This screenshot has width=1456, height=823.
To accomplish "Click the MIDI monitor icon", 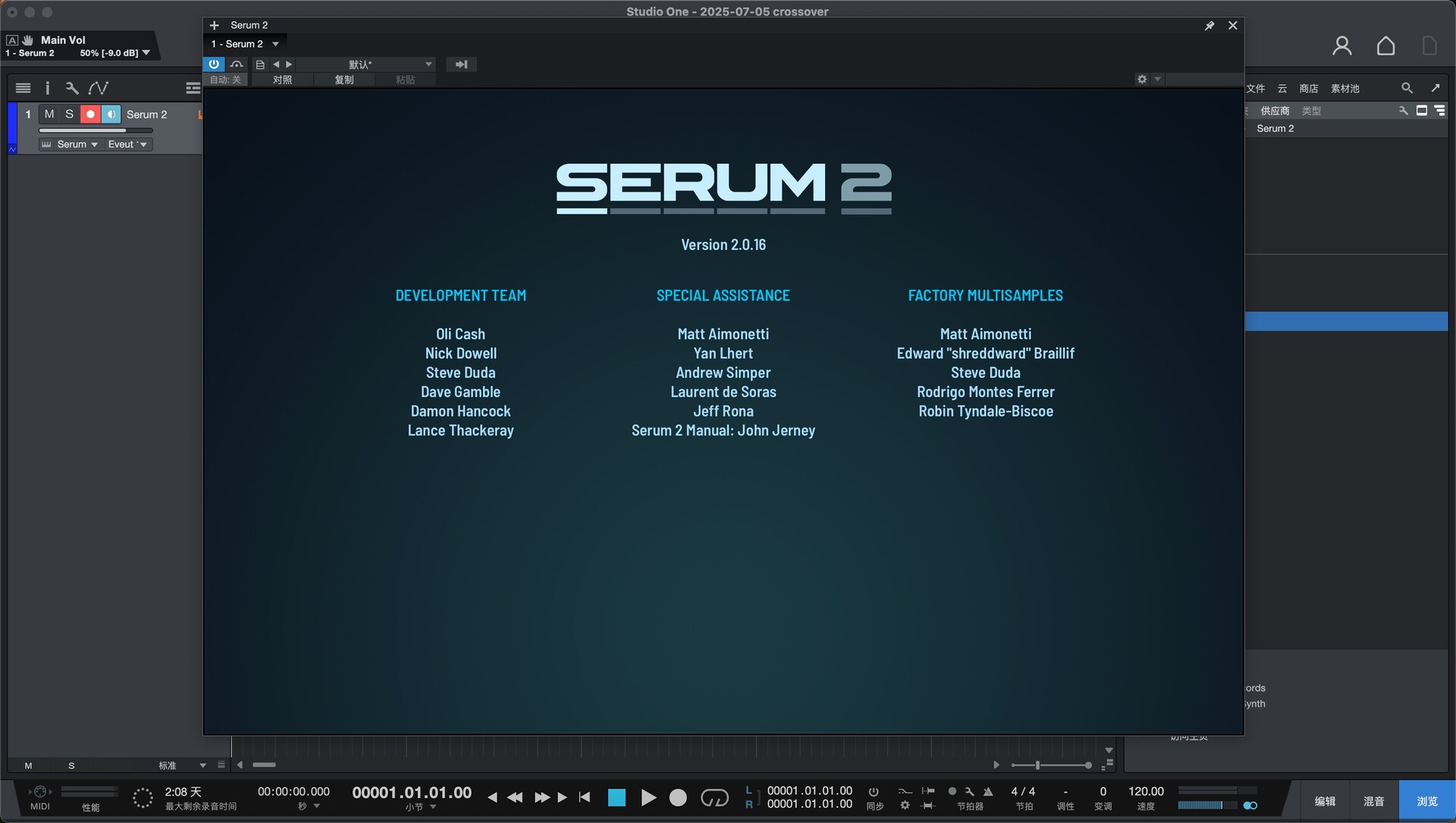I will 40,792.
